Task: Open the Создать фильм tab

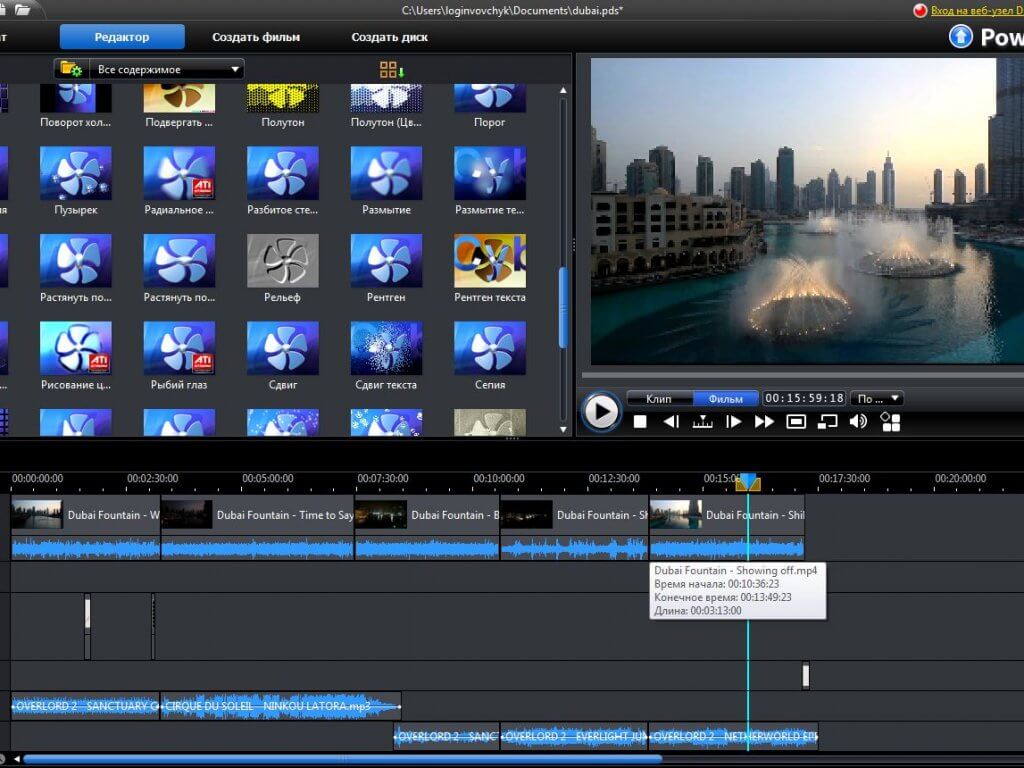Action: (x=256, y=37)
